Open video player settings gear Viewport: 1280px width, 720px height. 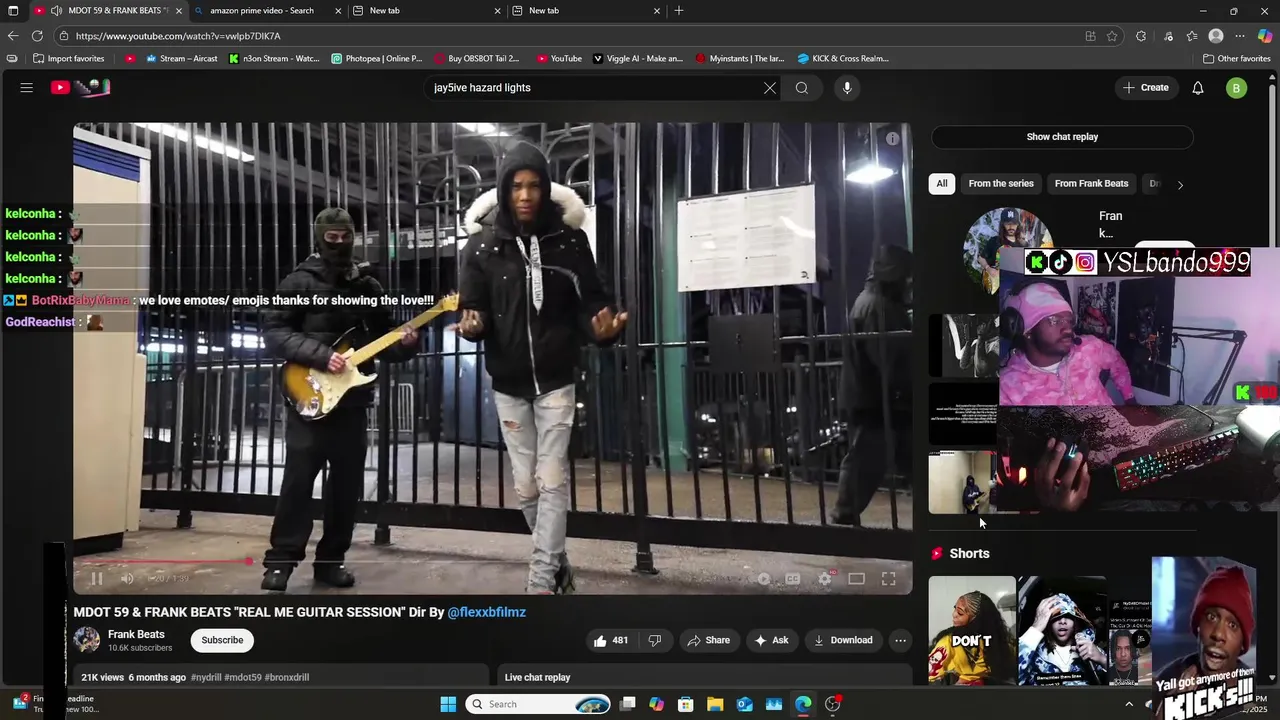tap(825, 578)
